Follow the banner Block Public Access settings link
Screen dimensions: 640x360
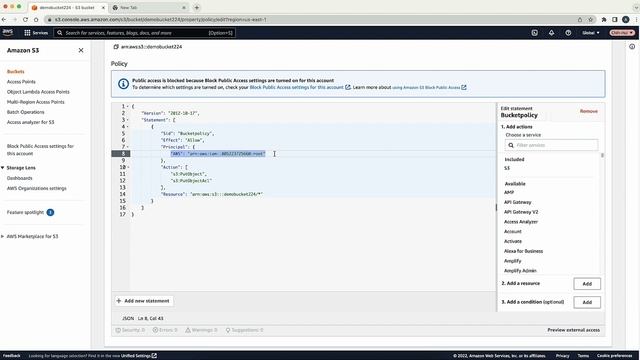point(296,87)
